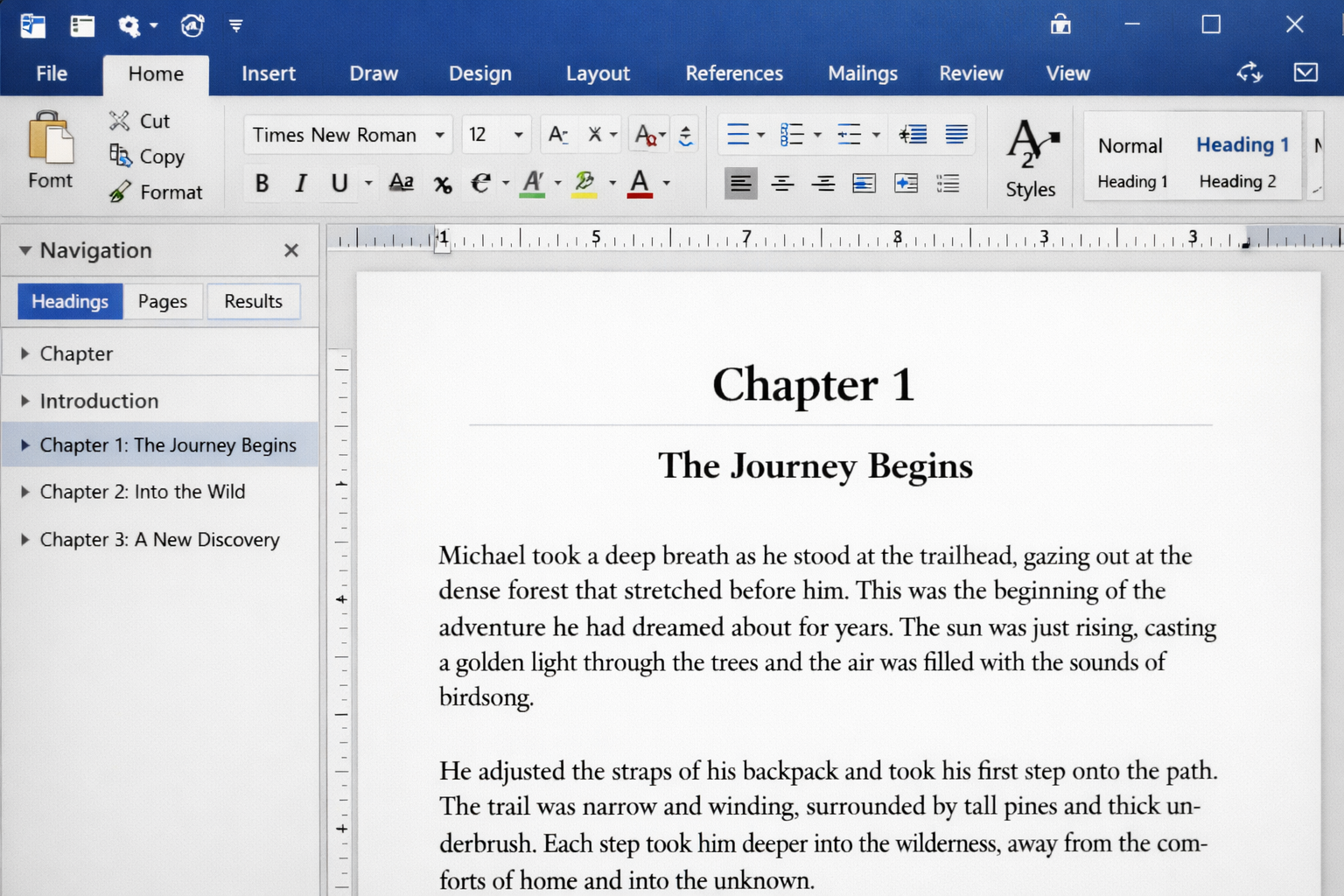Close the Navigation pane
Screen dimensions: 1344x896
291,250
